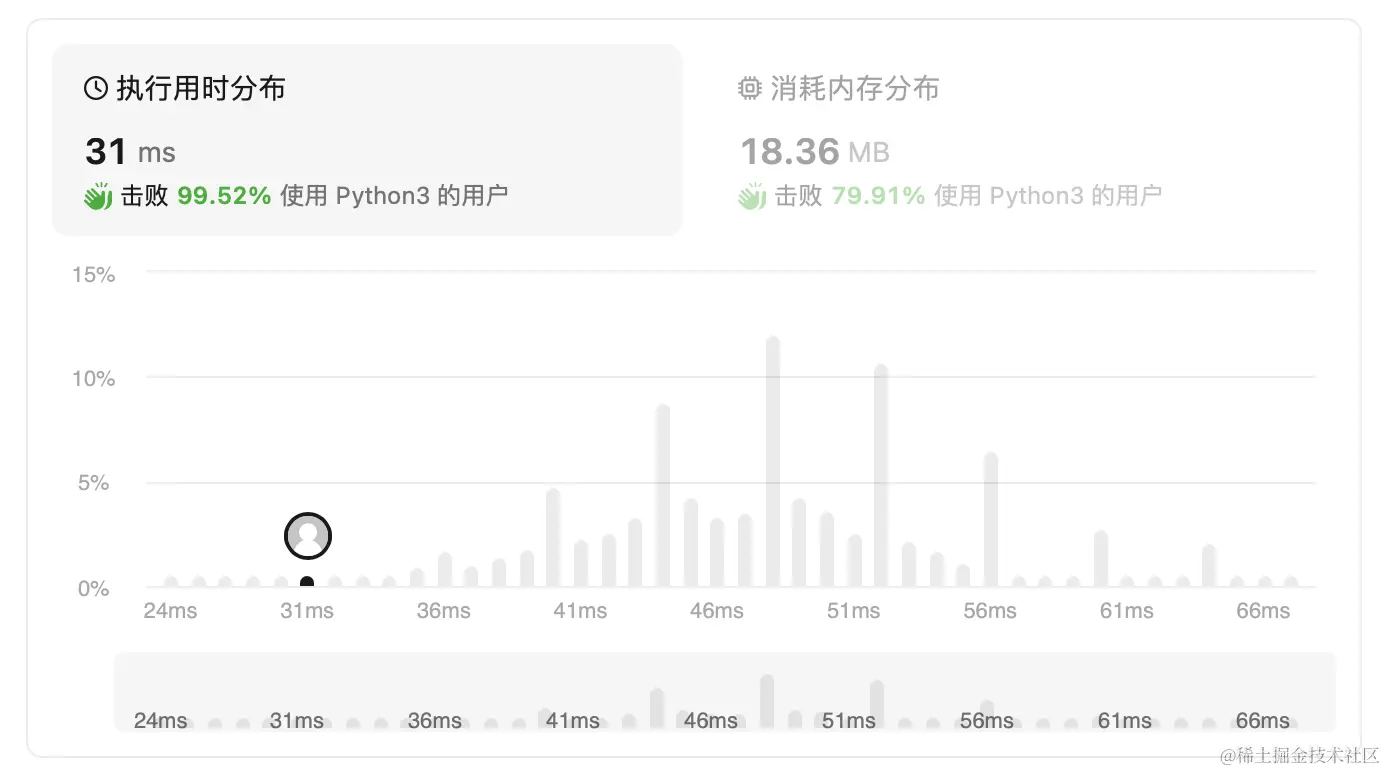Viewport: 1386px width, 772px height.
Task: Click the chip icon beside 消耗内存分布
Action: [x=749, y=89]
